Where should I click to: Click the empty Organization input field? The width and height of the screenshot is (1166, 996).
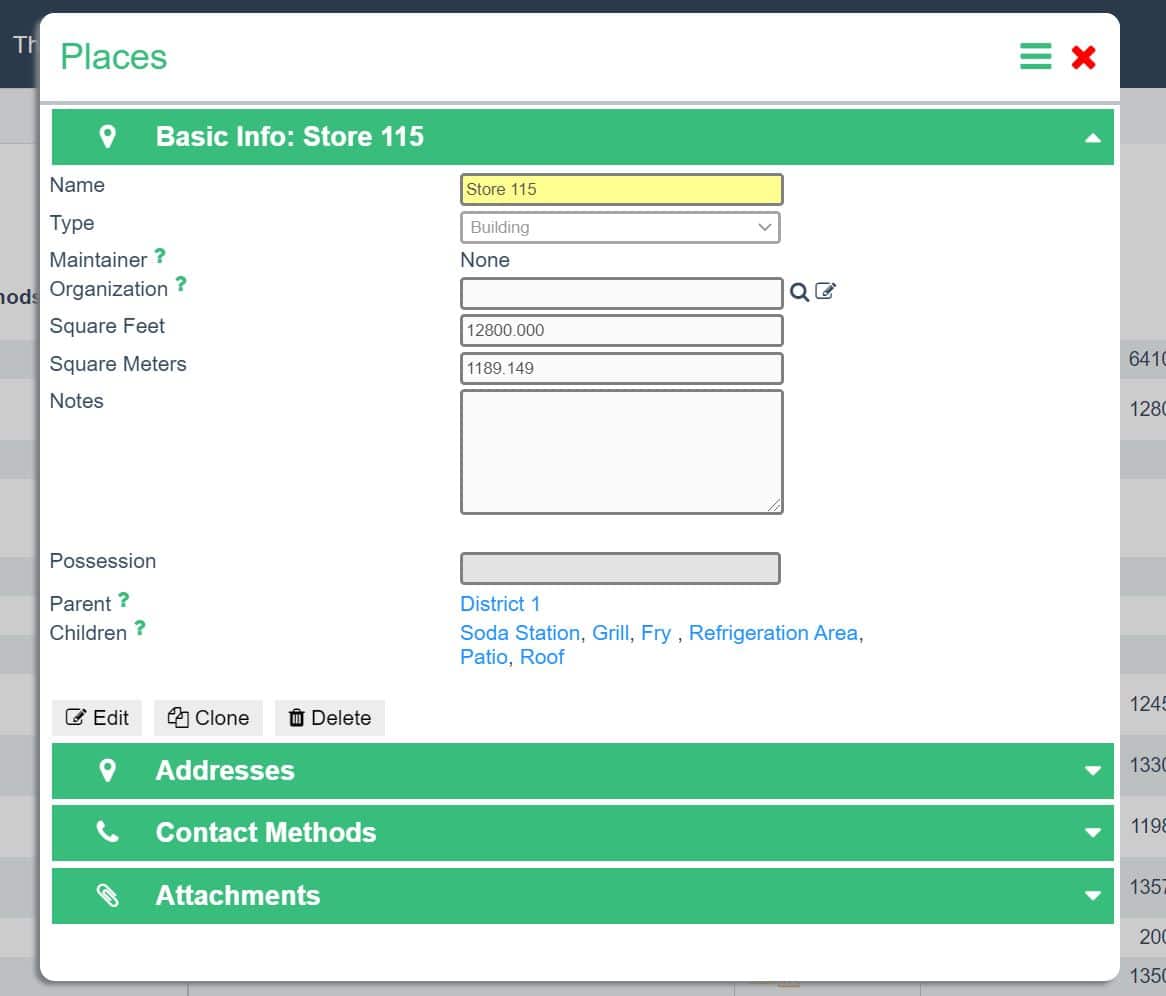[622, 293]
